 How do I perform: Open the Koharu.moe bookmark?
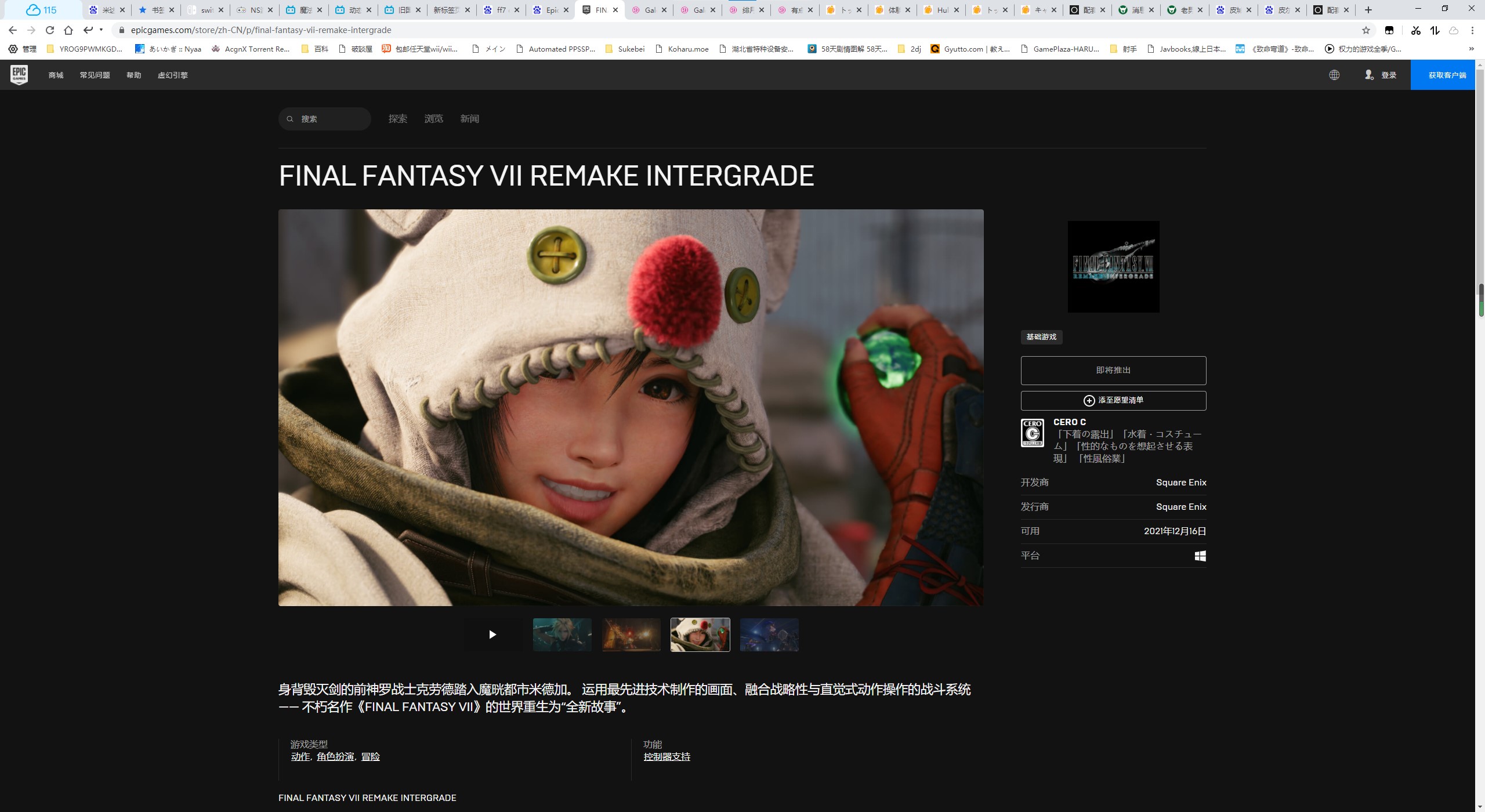(x=682, y=49)
